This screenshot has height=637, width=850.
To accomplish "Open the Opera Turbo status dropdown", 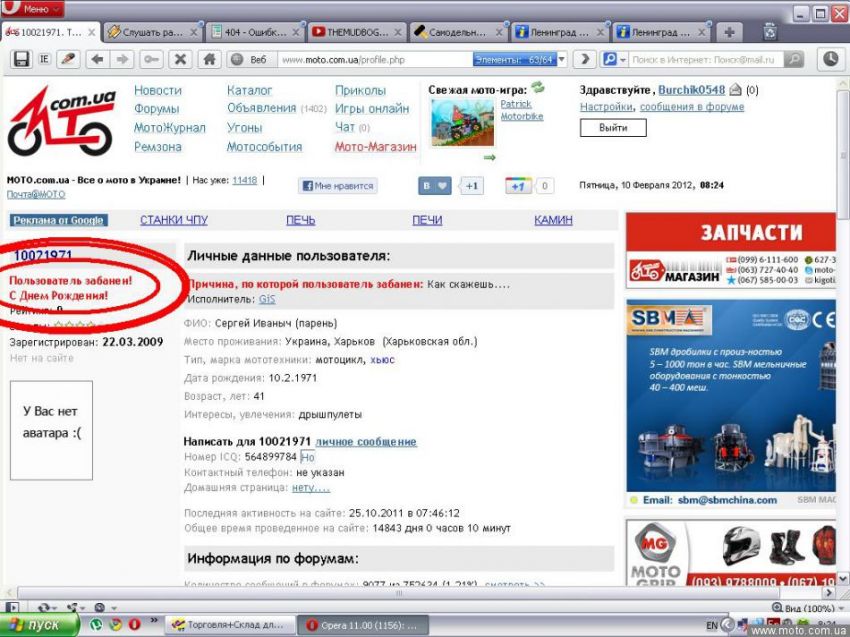I will click(105, 607).
